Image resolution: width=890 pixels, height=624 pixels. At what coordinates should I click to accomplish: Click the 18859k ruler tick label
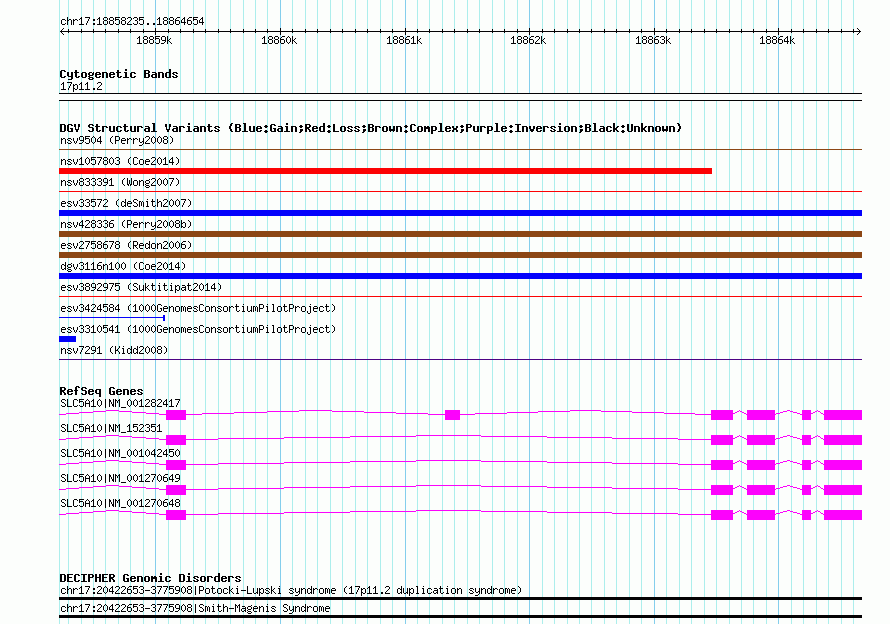154,40
